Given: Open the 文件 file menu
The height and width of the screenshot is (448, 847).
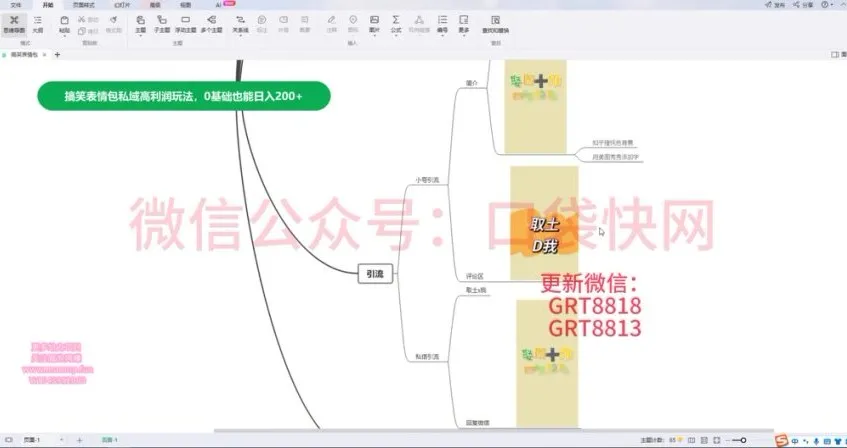Looking at the screenshot, I should [x=15, y=4].
